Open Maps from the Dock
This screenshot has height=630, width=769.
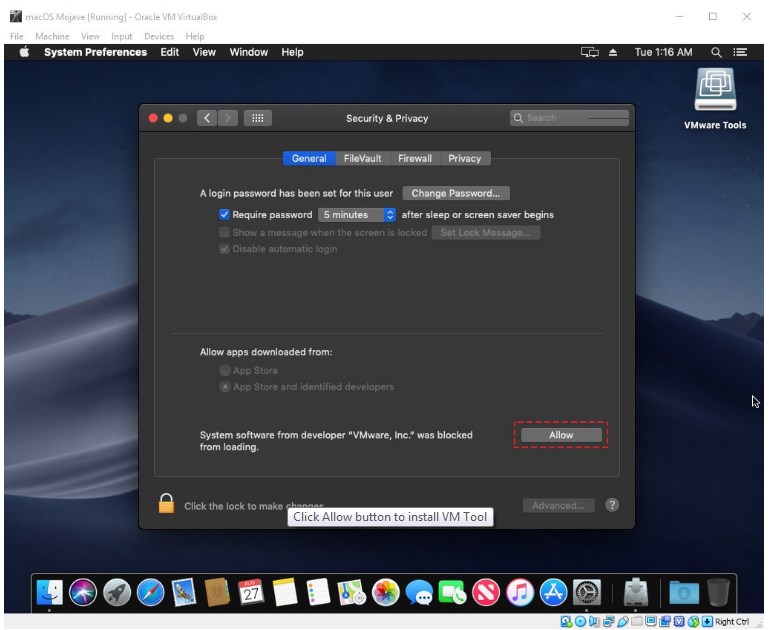pos(352,592)
